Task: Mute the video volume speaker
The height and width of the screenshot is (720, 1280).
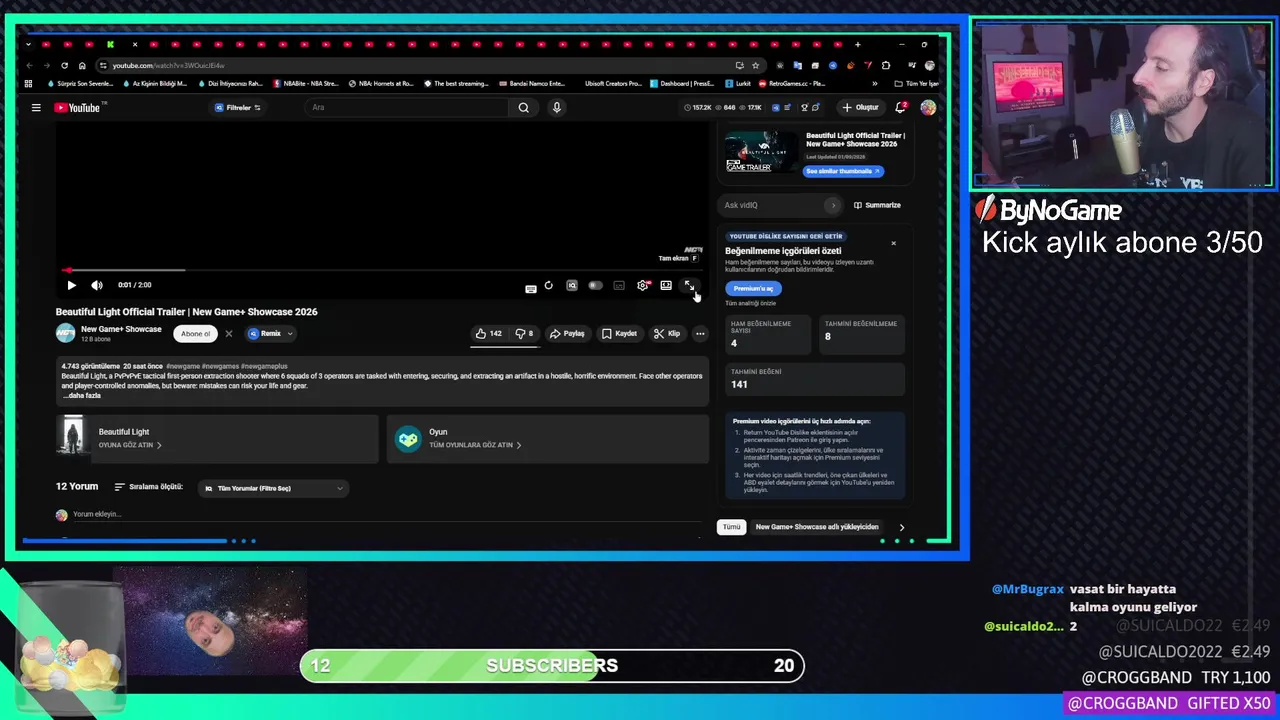Action: pyautogui.click(x=97, y=285)
